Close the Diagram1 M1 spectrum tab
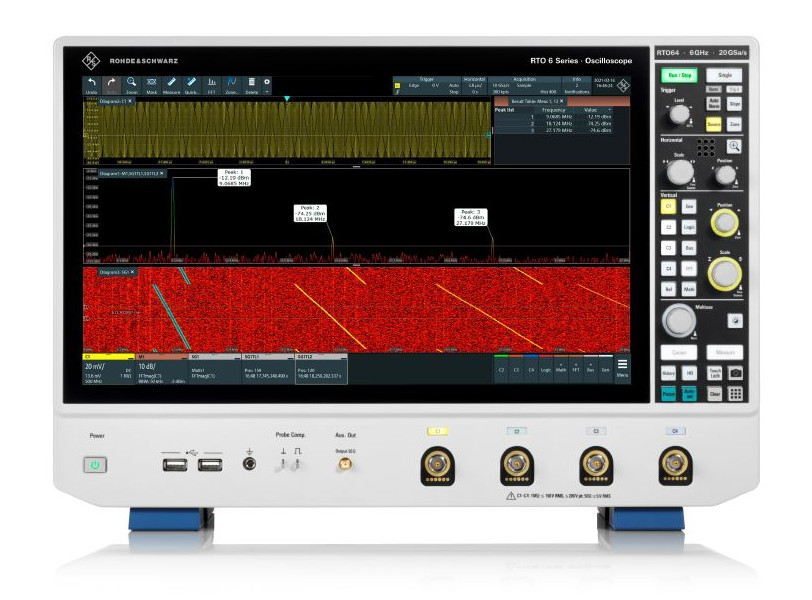 [162, 174]
